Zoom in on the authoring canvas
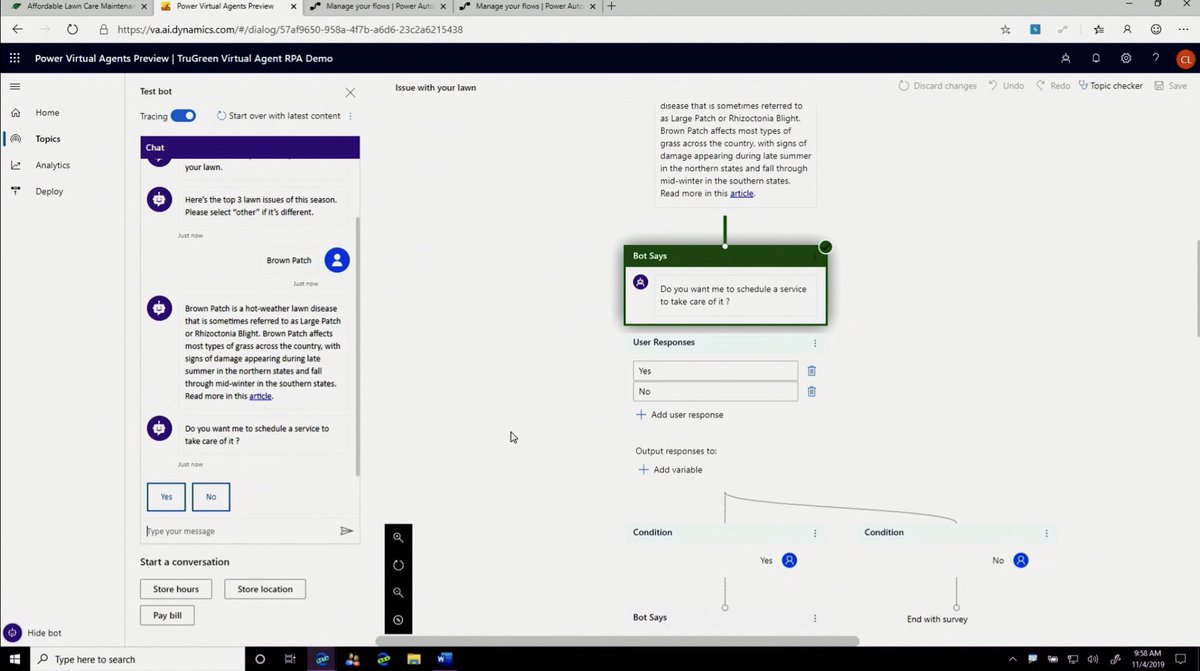The image size is (1200, 671). (398, 537)
